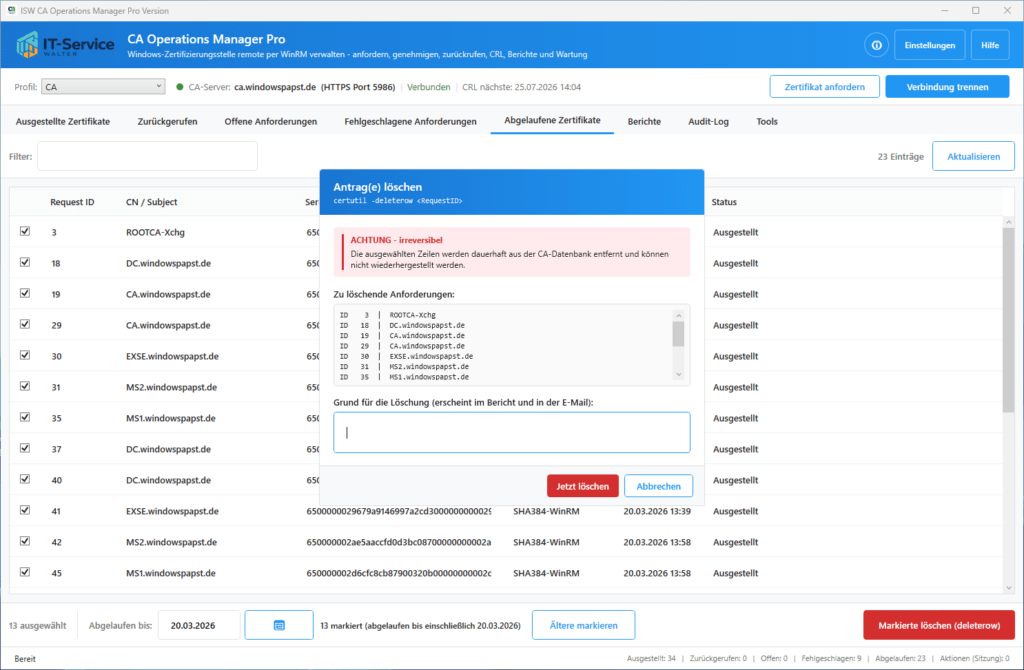Click the IT-Service Walter logo
Screen dimensions: 1024x670
pos(65,45)
